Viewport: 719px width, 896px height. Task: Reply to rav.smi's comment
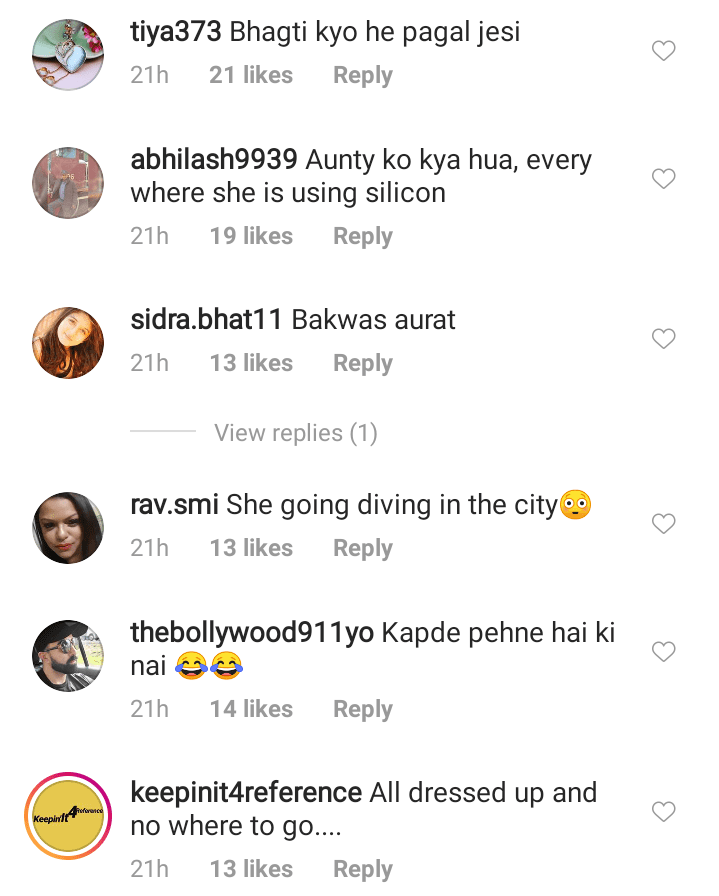[363, 549]
